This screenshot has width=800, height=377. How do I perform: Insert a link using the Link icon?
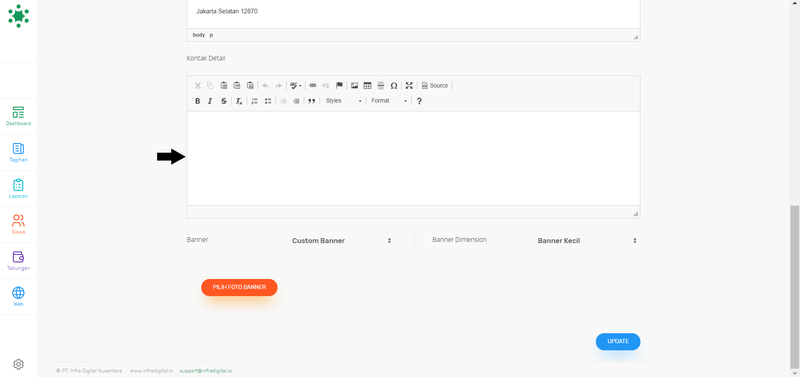pos(313,86)
